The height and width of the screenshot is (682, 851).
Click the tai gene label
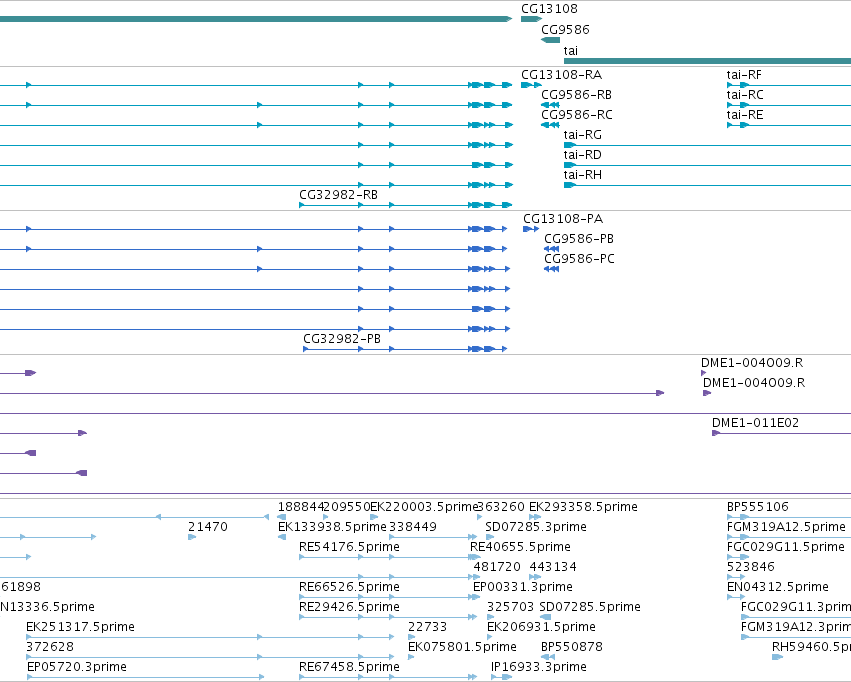pyautogui.click(x=571, y=51)
